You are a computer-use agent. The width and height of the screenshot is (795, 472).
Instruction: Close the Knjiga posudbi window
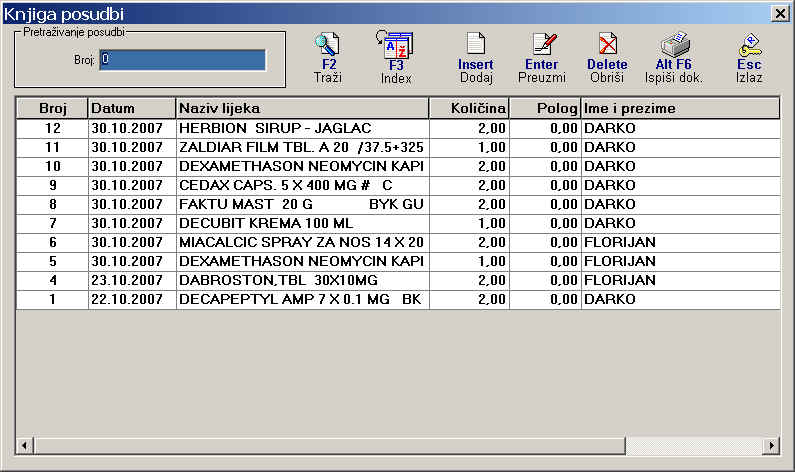pos(780,14)
